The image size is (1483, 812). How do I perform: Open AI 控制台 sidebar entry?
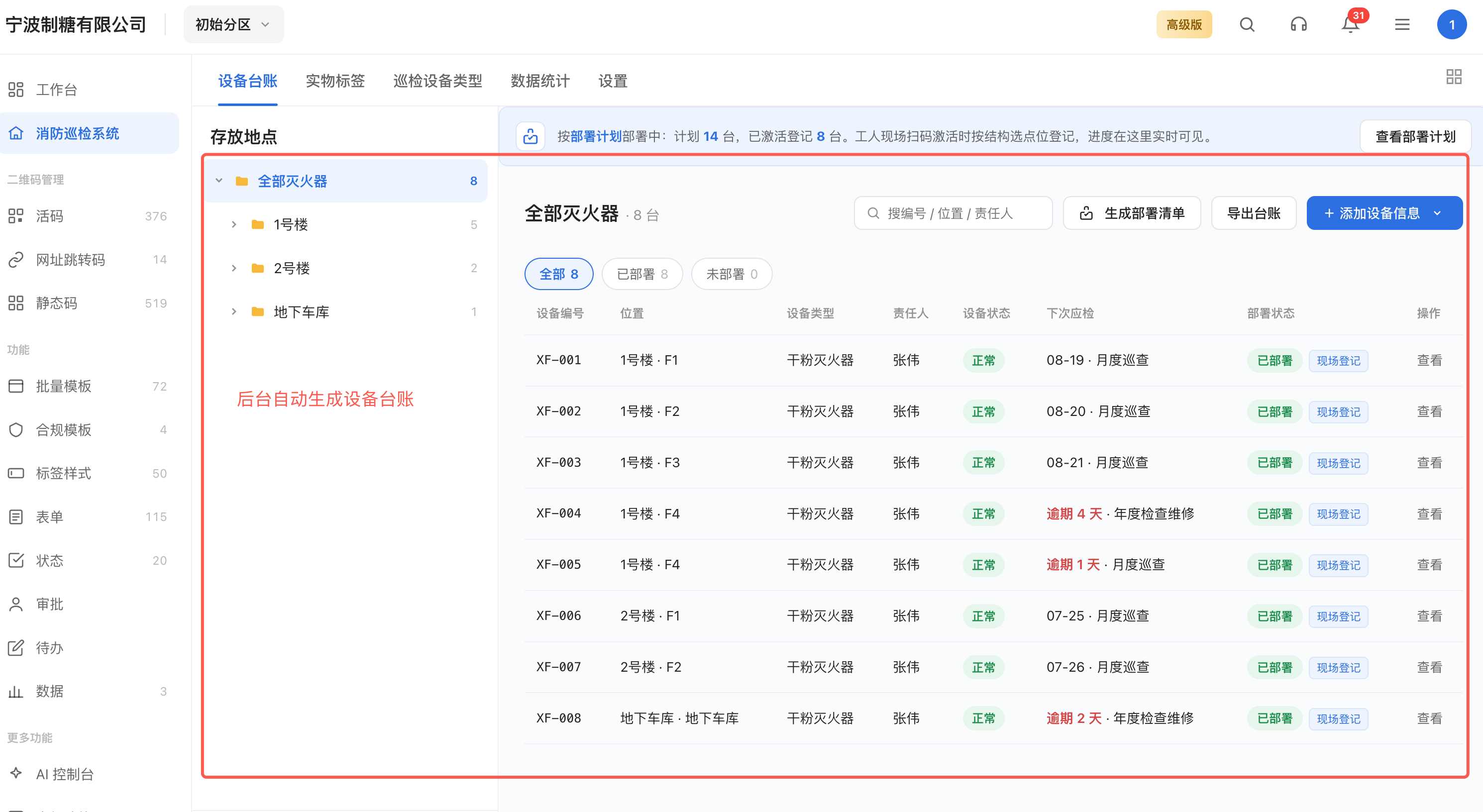pyautogui.click(x=90, y=774)
